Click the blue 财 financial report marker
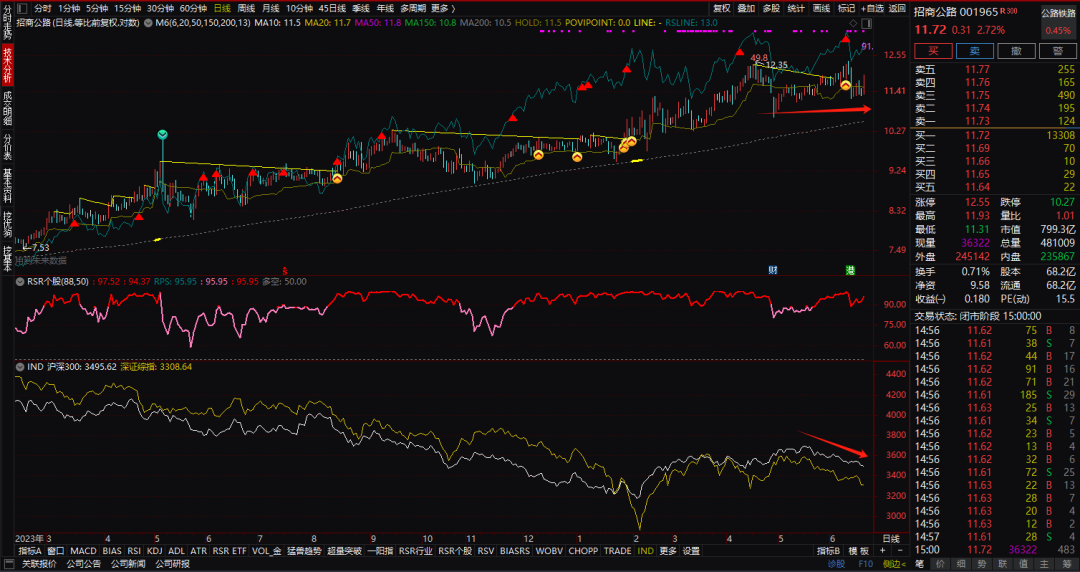Viewport: 1080px width, 572px height. [x=773, y=270]
